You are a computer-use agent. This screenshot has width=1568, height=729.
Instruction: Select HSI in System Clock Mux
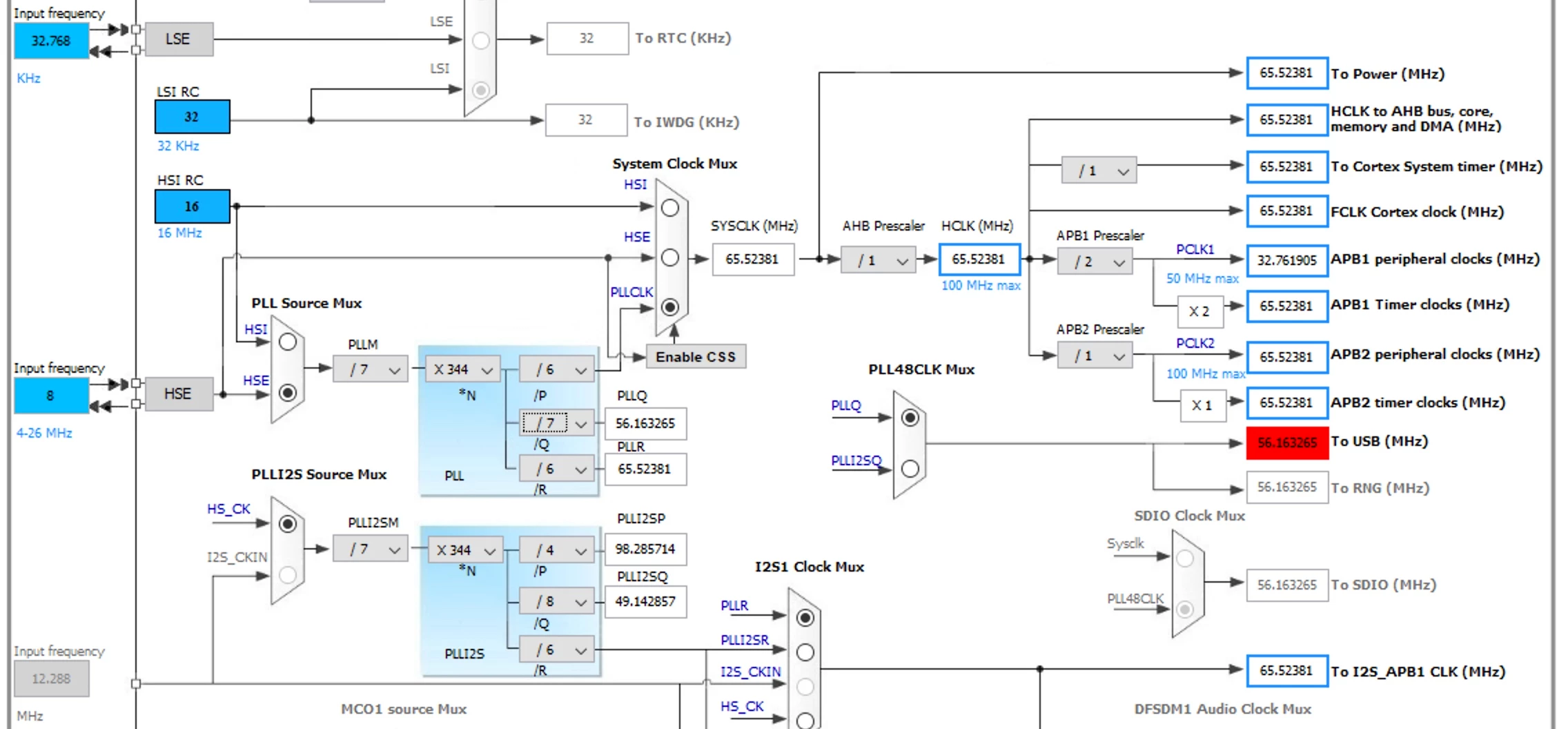670,208
